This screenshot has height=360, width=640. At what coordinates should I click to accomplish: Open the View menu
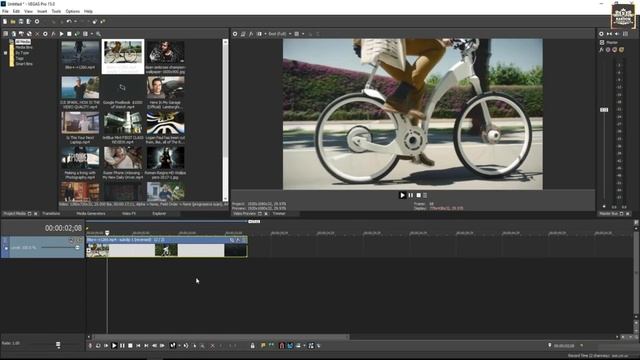click(x=28, y=11)
